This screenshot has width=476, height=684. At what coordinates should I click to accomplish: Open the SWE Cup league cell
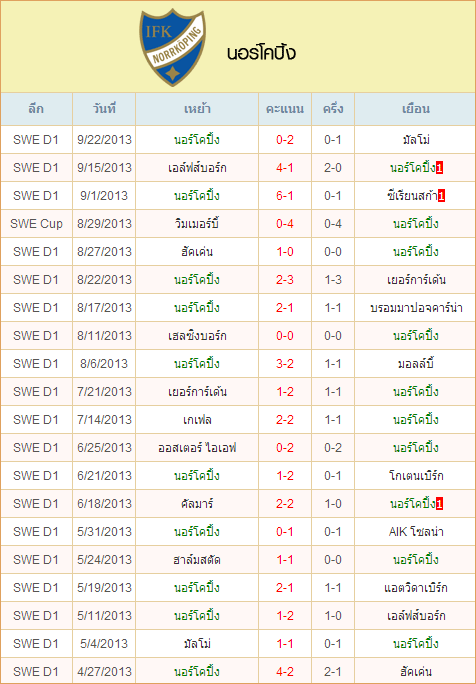[36, 224]
